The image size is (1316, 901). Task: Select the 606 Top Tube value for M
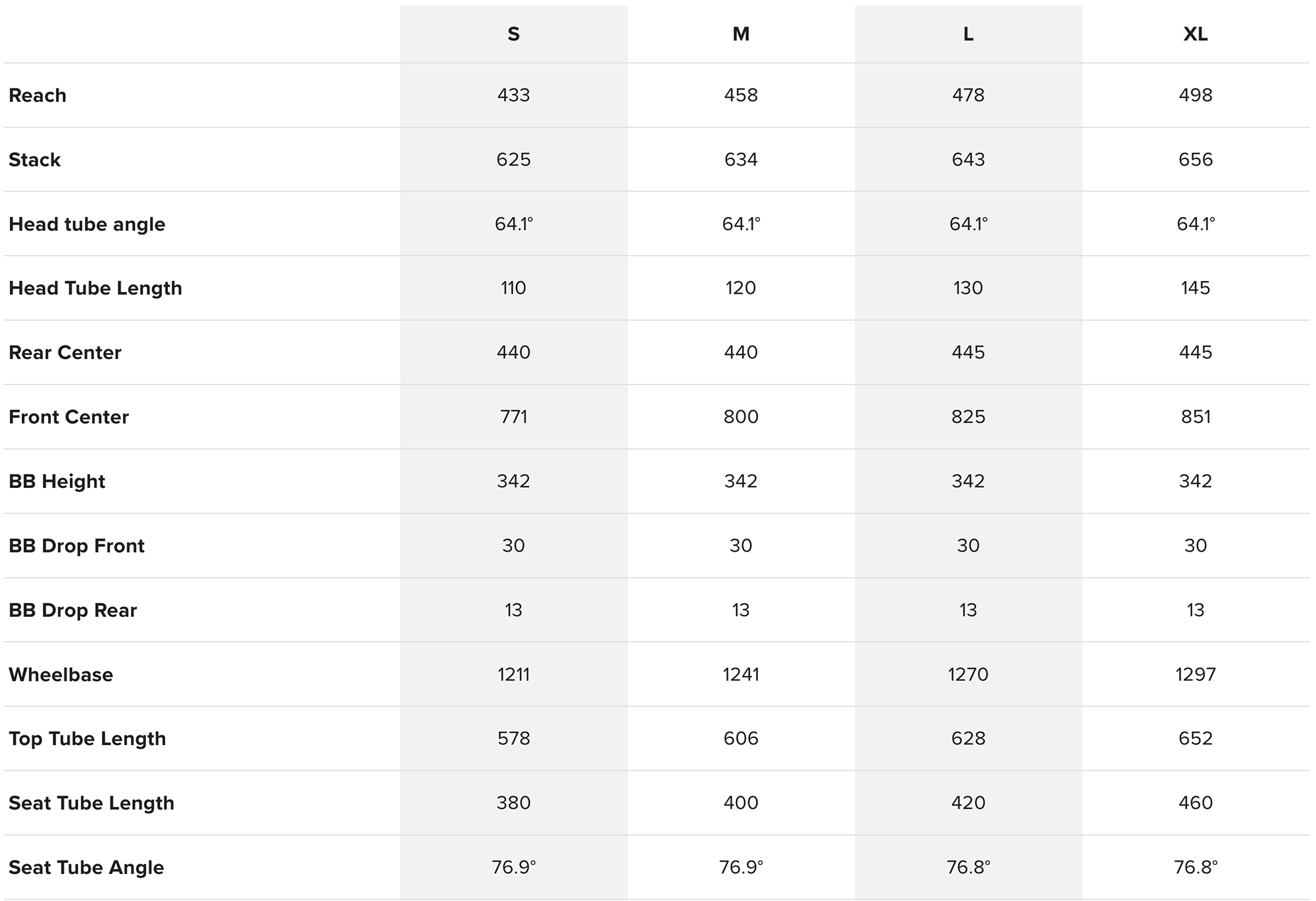tap(741, 739)
